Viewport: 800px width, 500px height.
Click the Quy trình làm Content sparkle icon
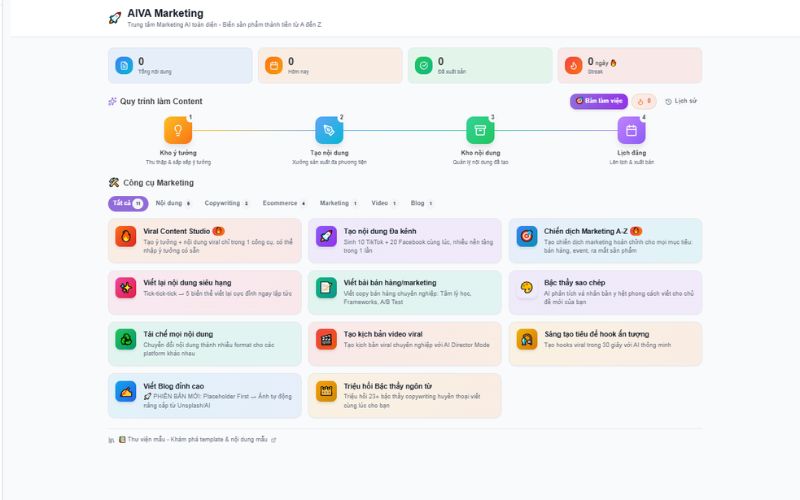tap(112, 101)
